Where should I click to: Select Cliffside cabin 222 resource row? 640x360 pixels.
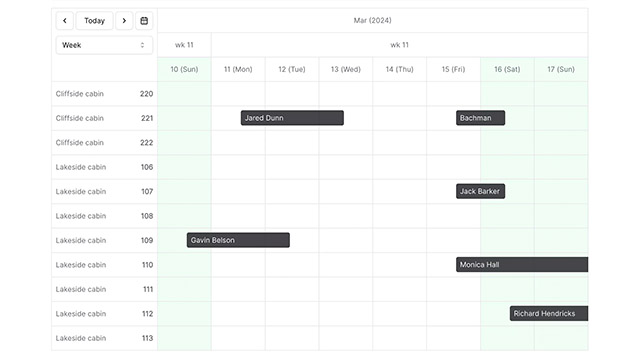click(104, 142)
